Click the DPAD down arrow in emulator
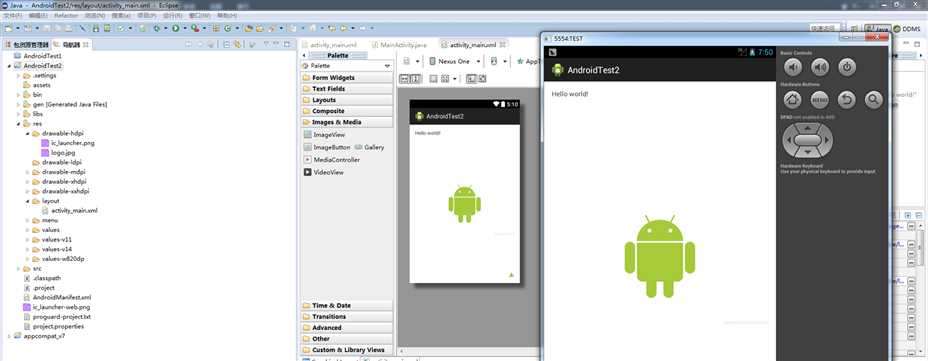928x361 pixels. tap(807, 153)
